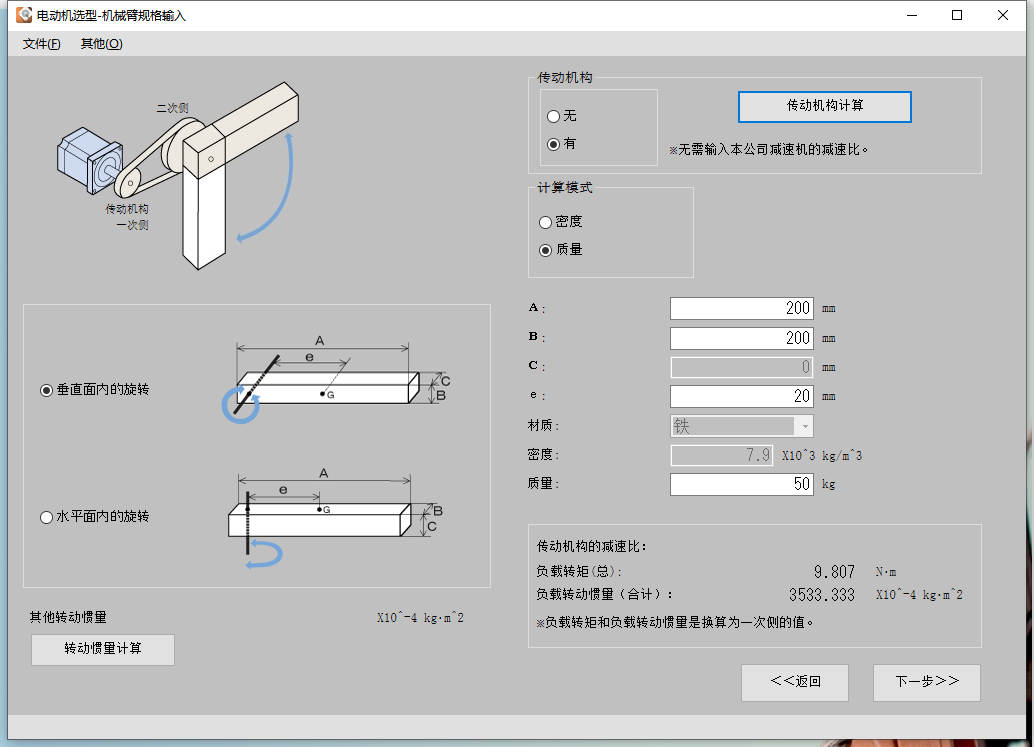The width and height of the screenshot is (1034, 747).
Task: Click the 传动机构的减速比 label
Action: click(592, 547)
